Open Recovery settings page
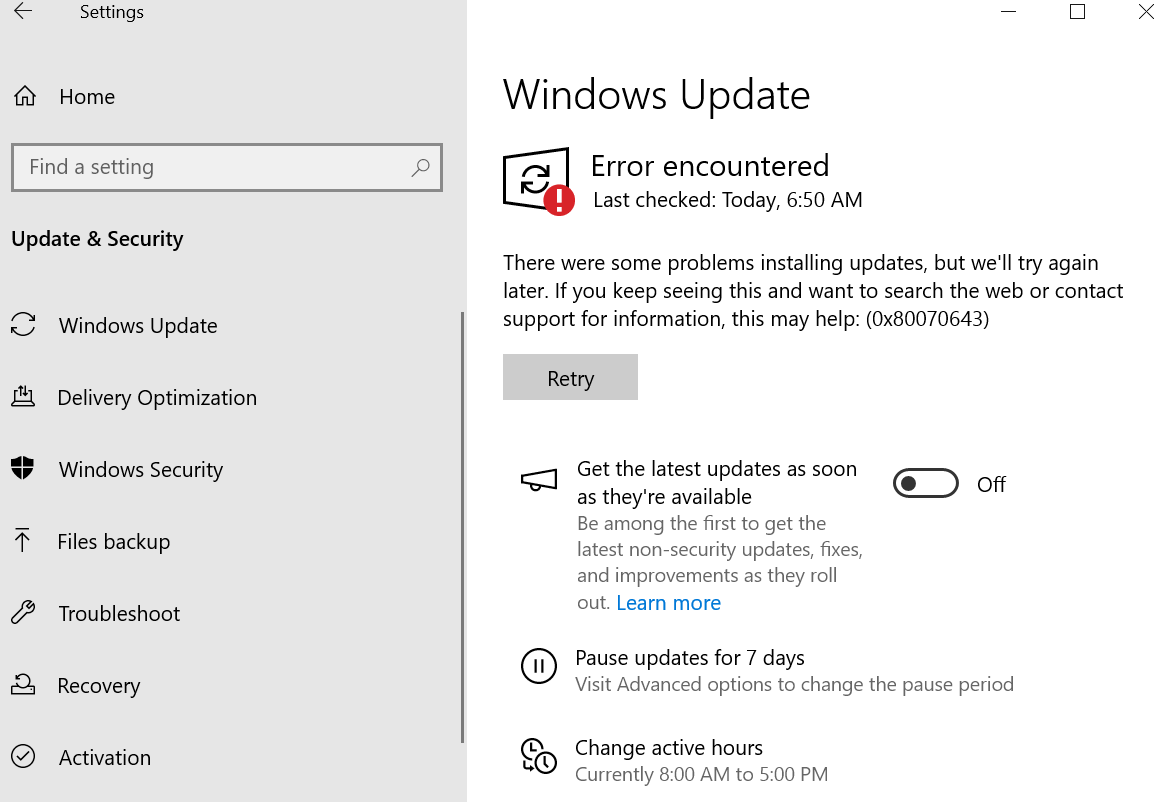 pyautogui.click(x=99, y=686)
